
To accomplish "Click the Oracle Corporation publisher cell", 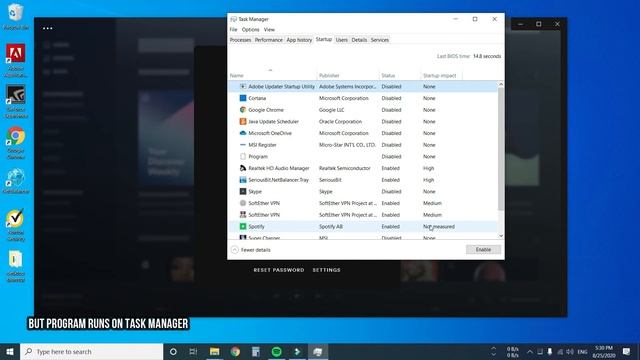I will pos(340,121).
